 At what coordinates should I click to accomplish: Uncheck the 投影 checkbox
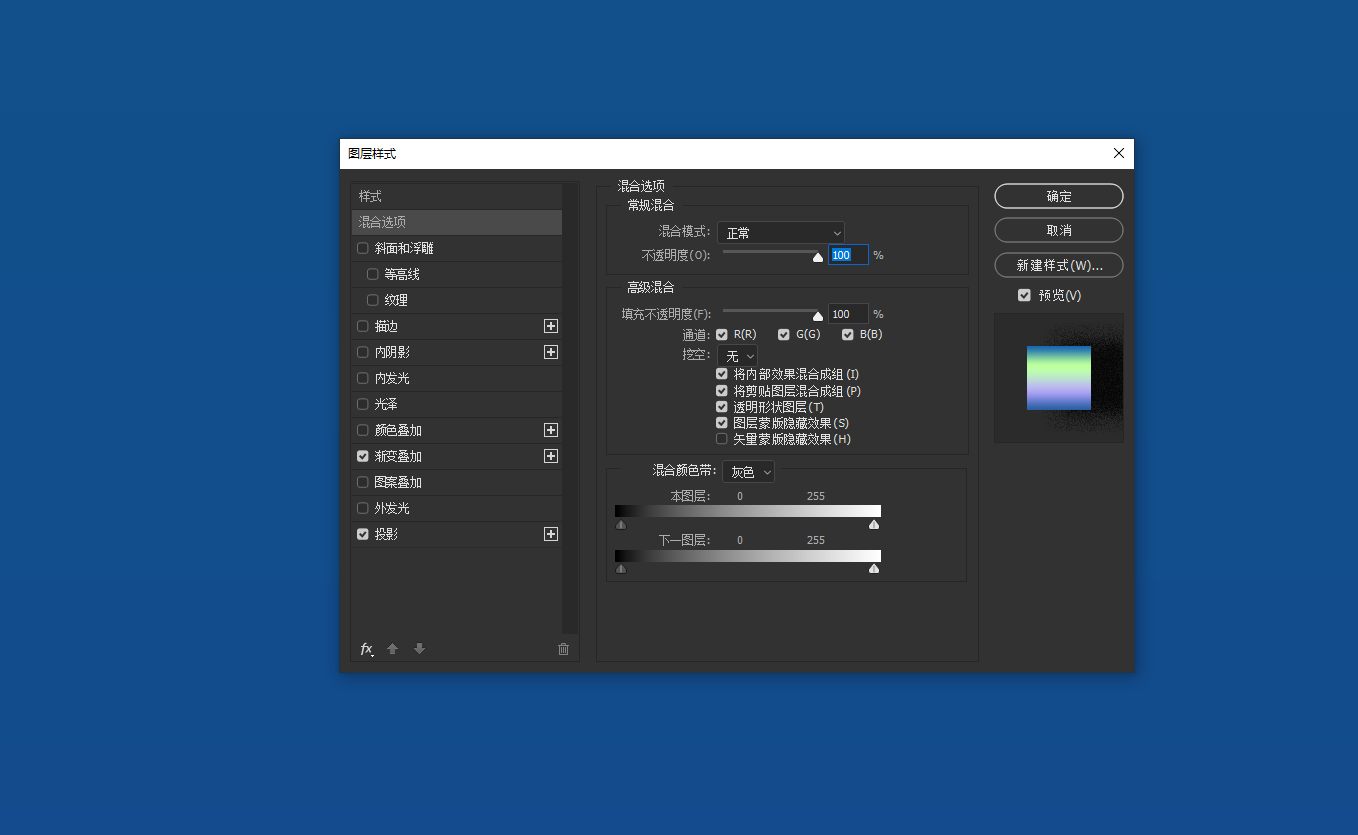pos(363,534)
